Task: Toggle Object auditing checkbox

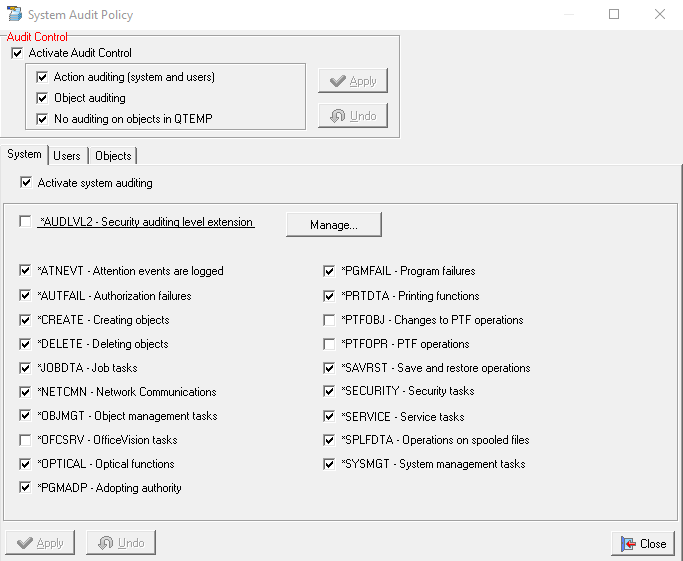Action: point(42,98)
